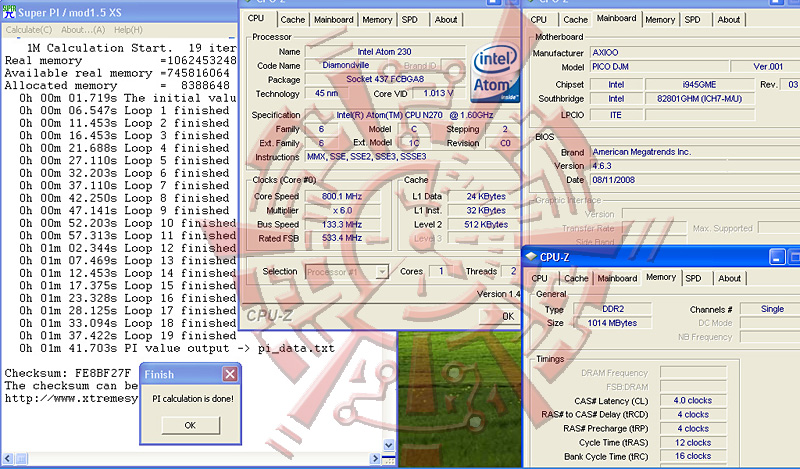Minimize the CPU-Z Memory window

777,257
